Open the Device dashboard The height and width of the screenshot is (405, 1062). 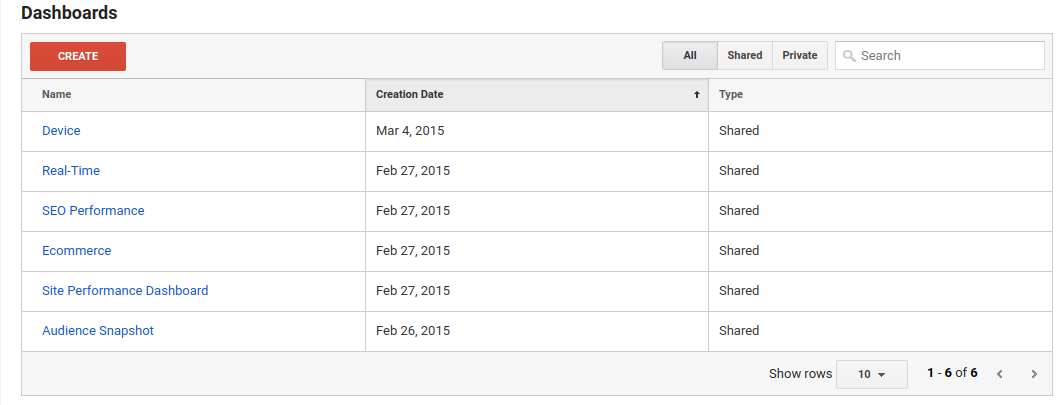click(61, 131)
